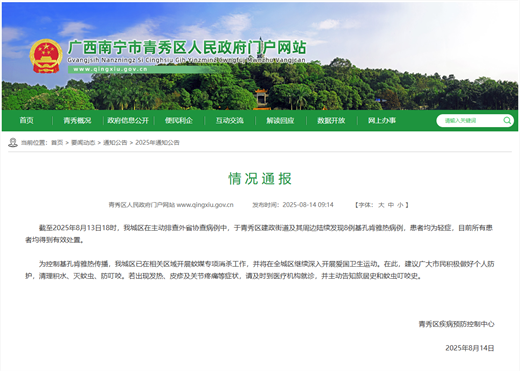The image size is (520, 371).
Task: Click the national emblem logo
Action: (46, 56)
